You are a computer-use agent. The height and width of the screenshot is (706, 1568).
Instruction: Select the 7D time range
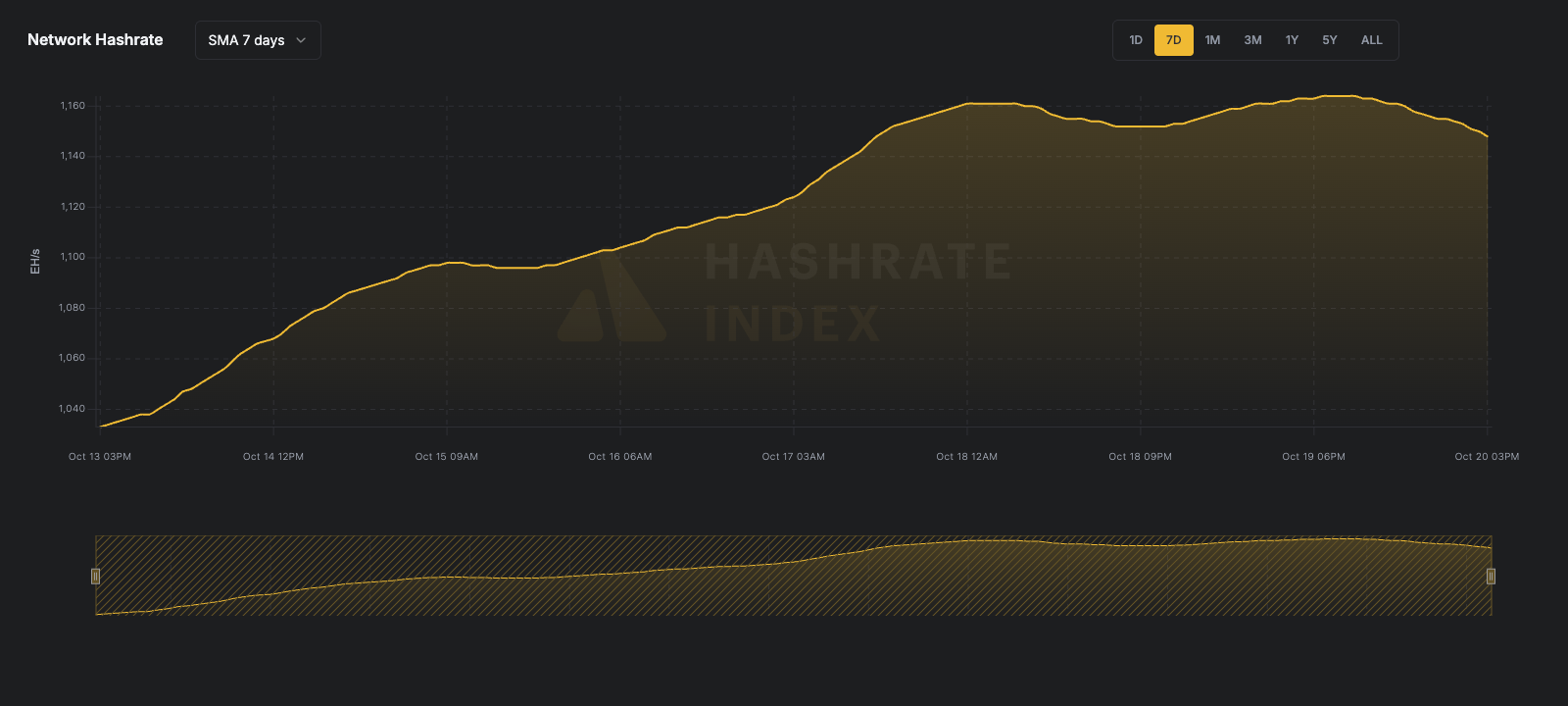[x=1173, y=40]
